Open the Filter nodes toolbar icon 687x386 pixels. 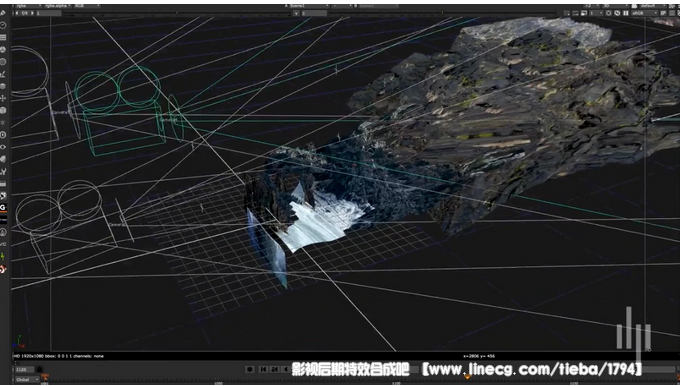(x=3, y=62)
